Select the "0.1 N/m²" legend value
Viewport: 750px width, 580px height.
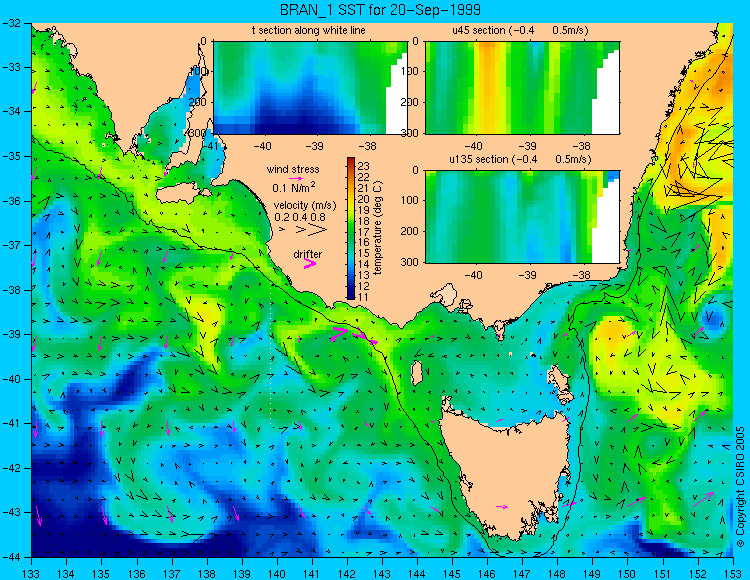tap(294, 187)
